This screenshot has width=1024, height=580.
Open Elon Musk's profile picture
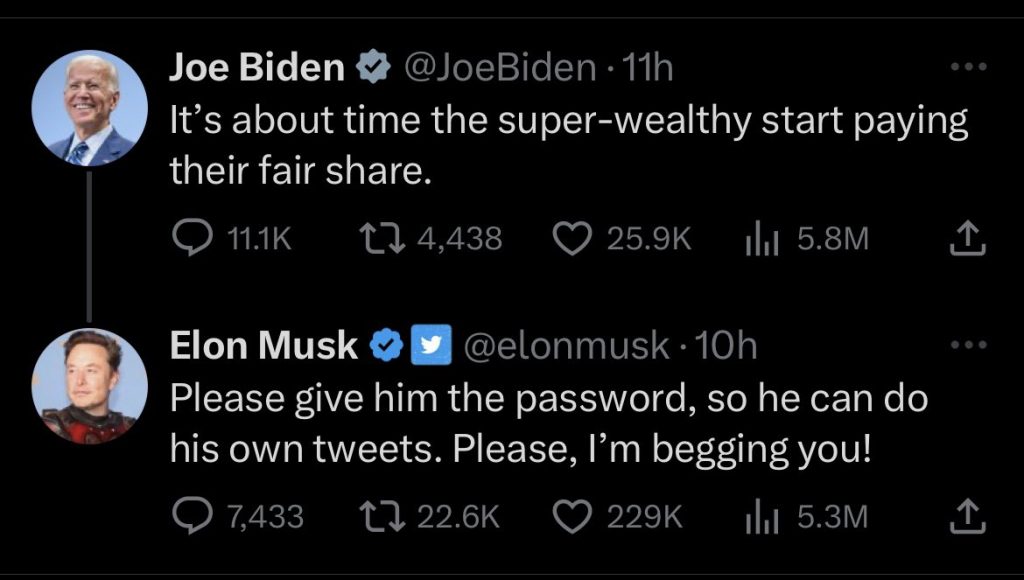90,385
